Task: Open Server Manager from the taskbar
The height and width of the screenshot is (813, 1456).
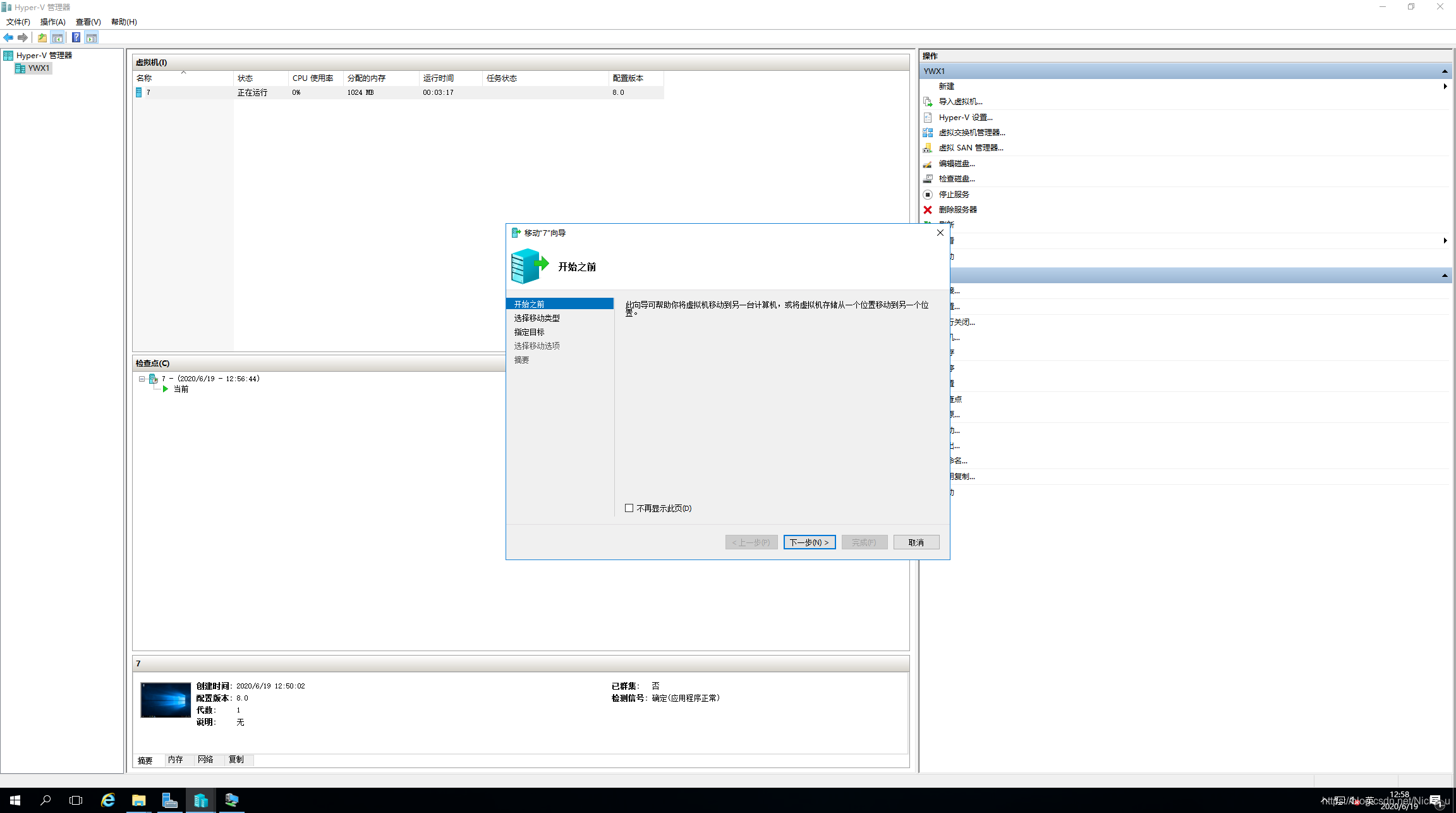Action: click(x=169, y=800)
